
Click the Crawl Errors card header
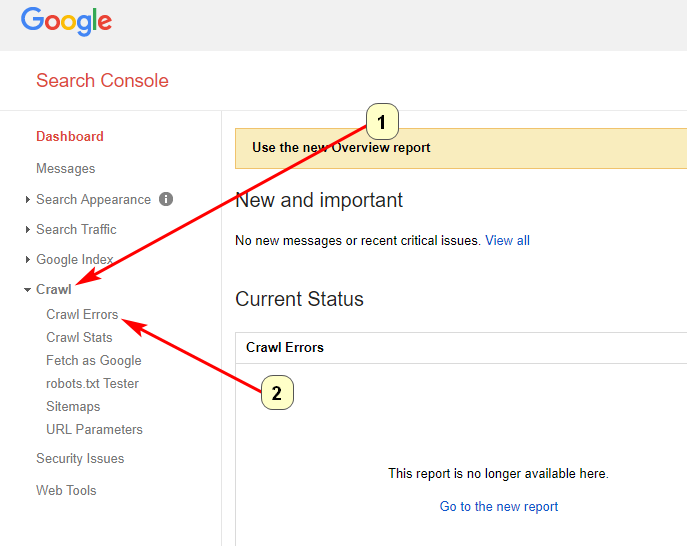461,347
